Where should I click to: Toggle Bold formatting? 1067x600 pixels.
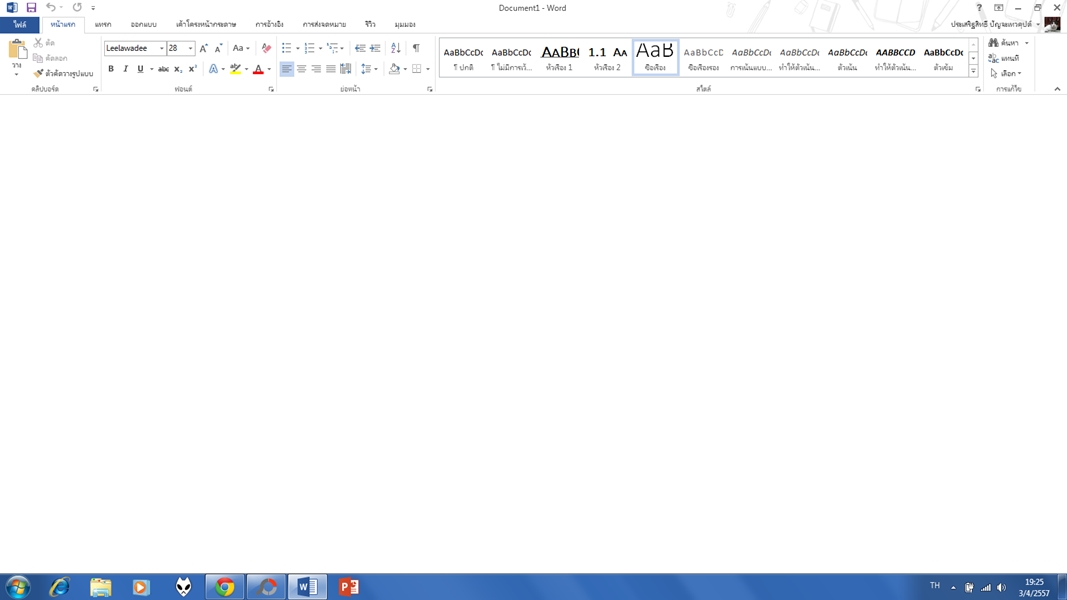(x=111, y=69)
